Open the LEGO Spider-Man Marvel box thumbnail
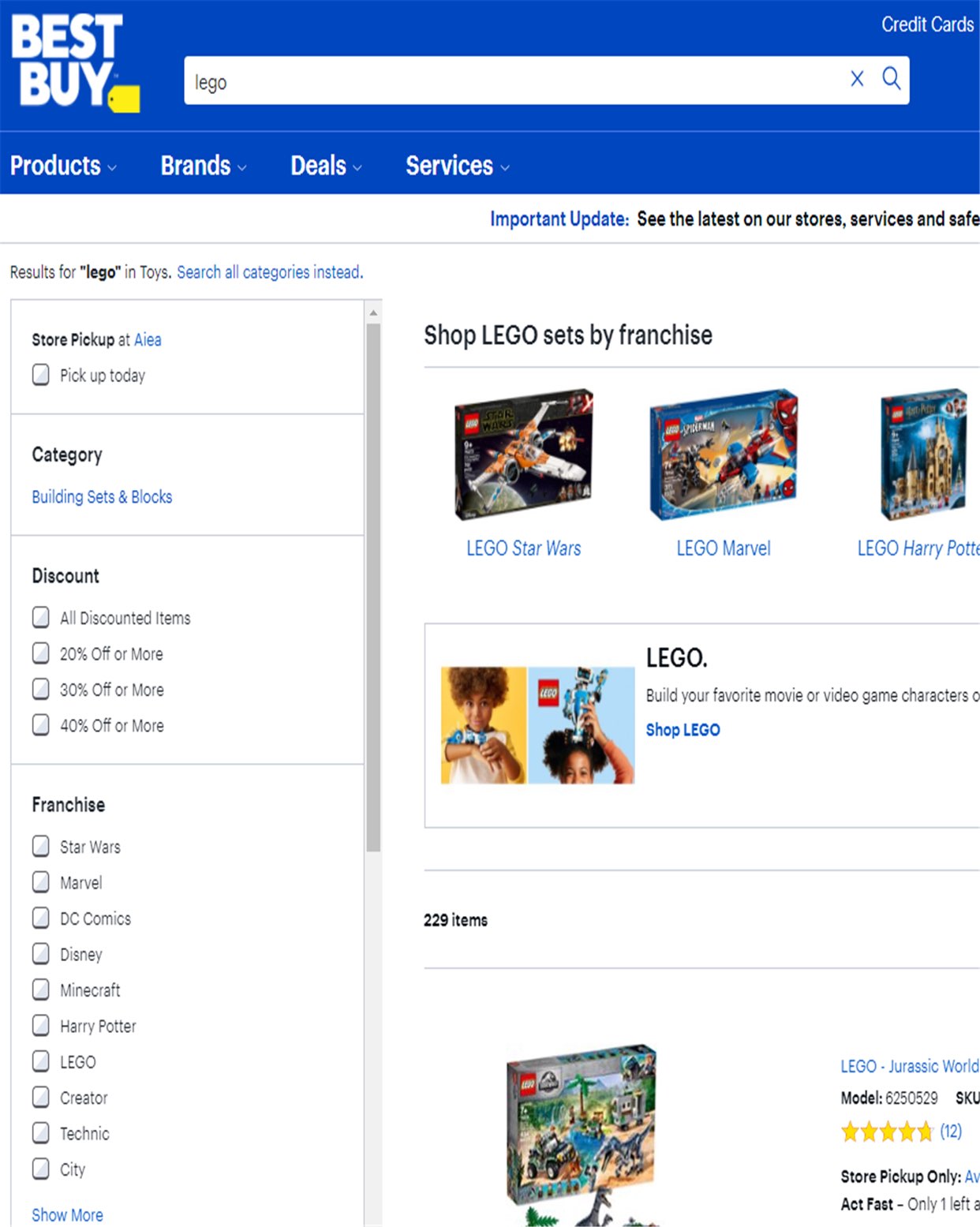 (724, 455)
